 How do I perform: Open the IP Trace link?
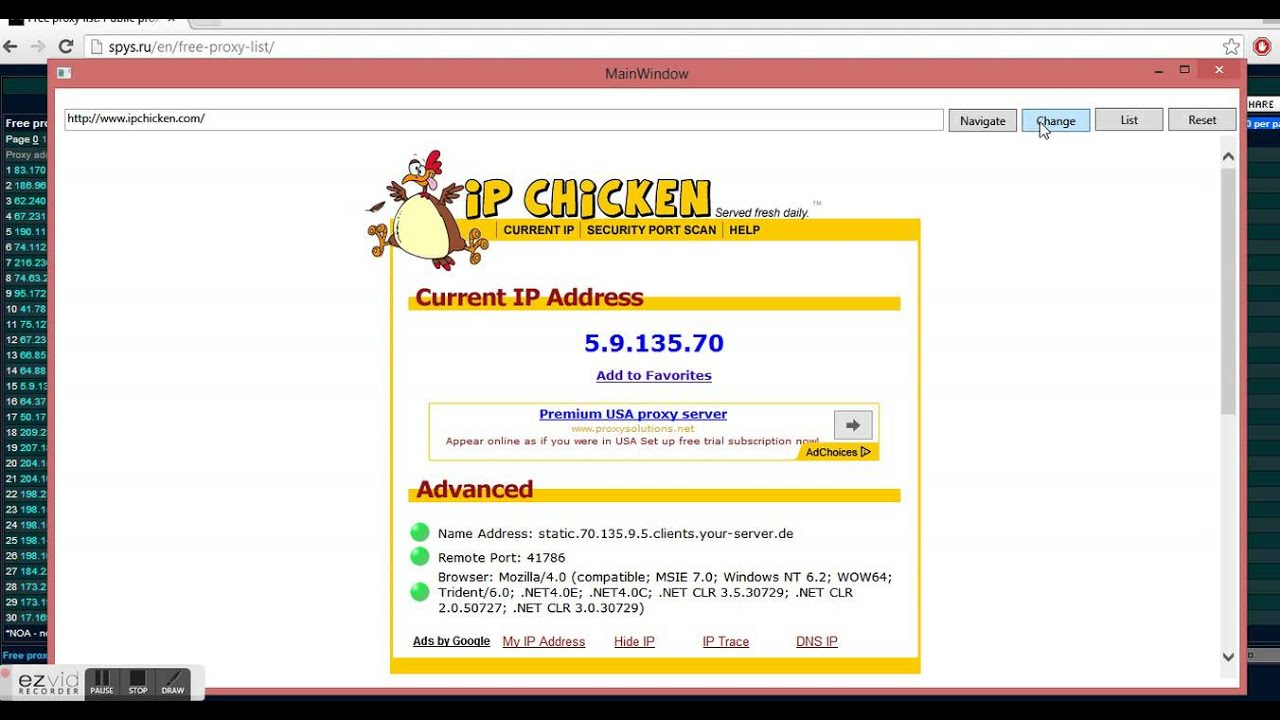click(726, 642)
